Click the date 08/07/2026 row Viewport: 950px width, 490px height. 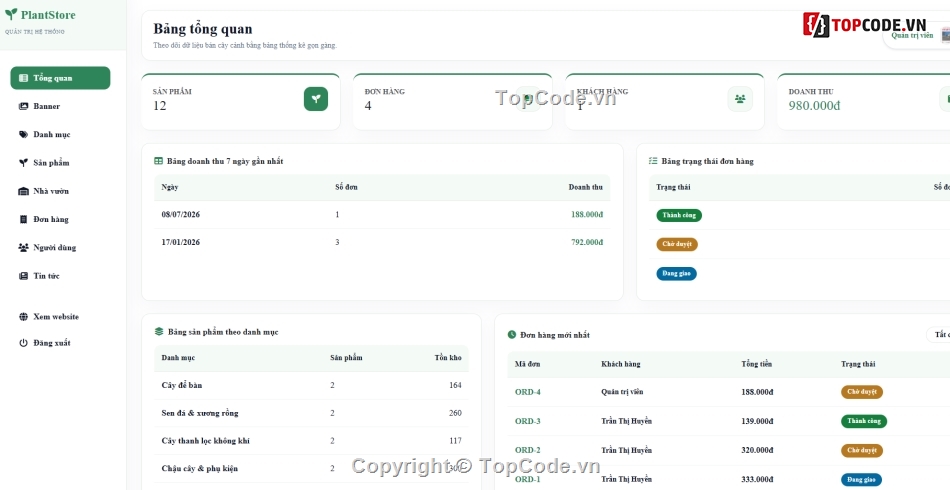[382, 214]
